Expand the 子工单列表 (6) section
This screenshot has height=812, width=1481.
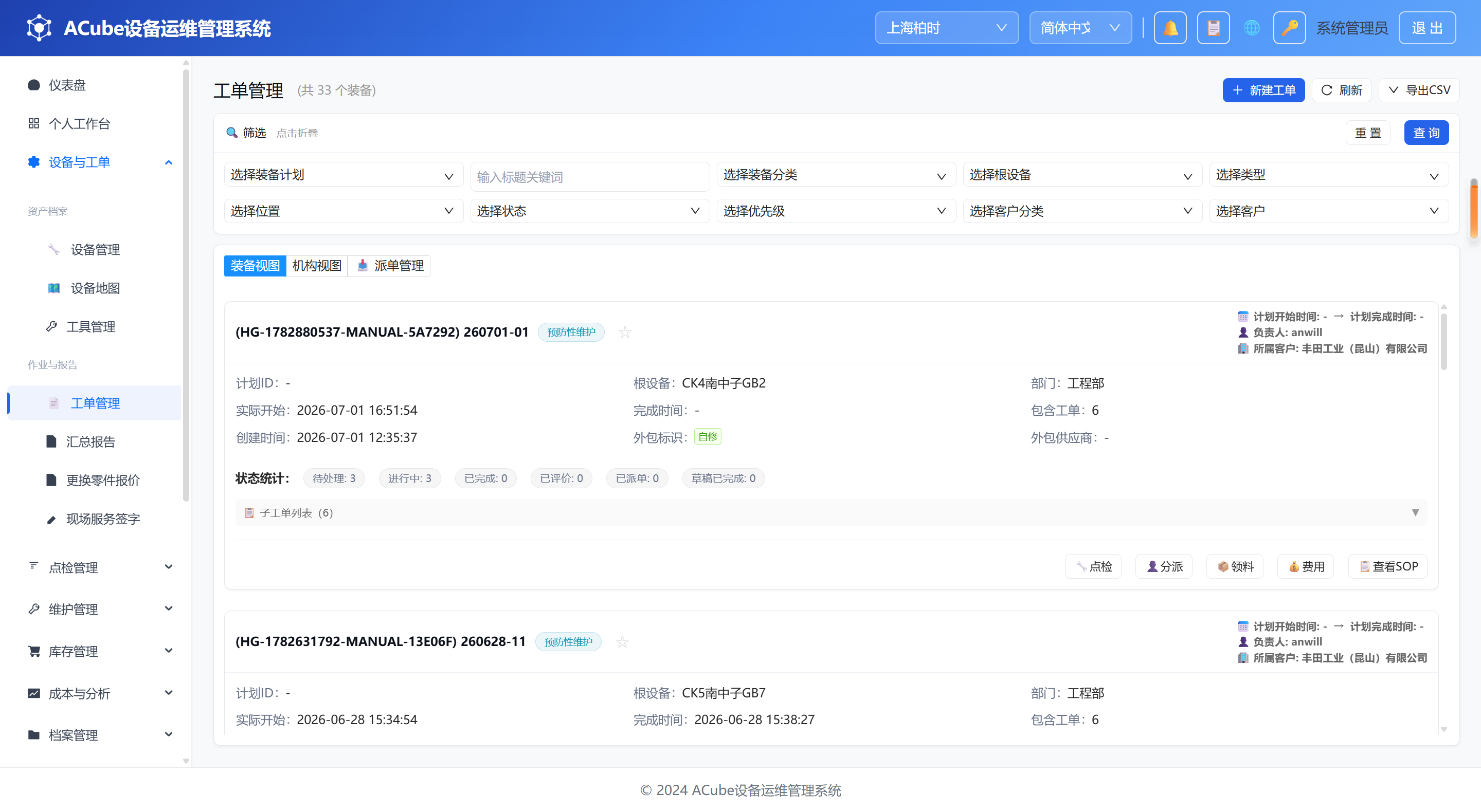pyautogui.click(x=831, y=512)
